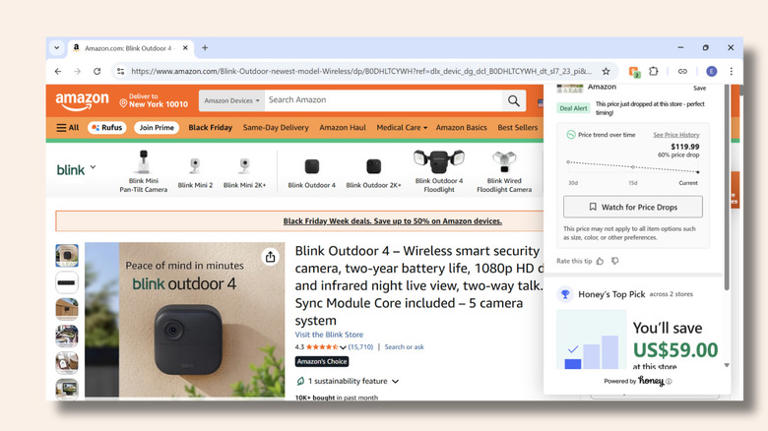
Task: Open the 15,710 ratings link
Action: (360, 347)
